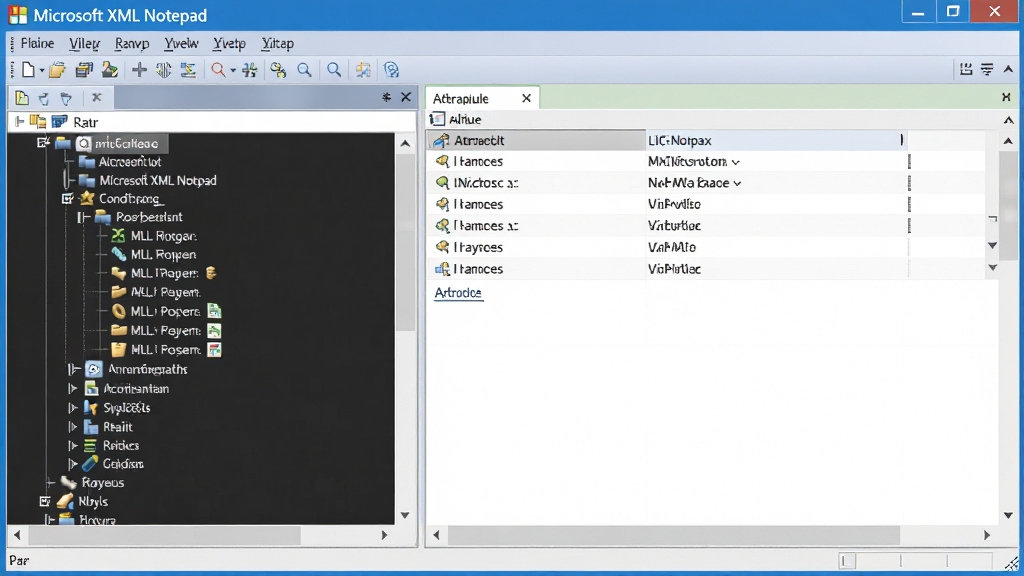This screenshot has height=576, width=1024.
Task: Select the Rayeus tree item
Action: pyautogui.click(x=103, y=483)
